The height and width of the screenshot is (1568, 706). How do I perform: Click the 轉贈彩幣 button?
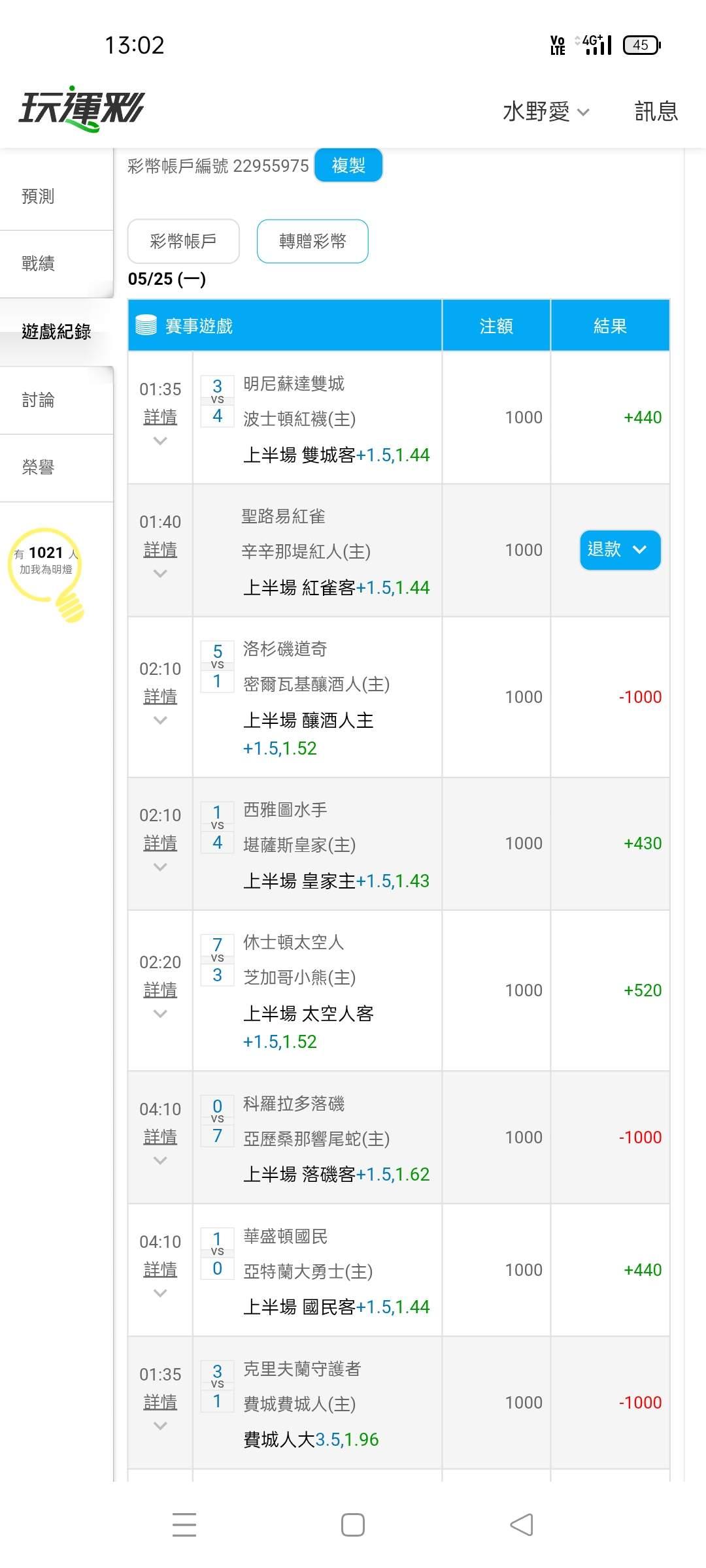click(312, 241)
